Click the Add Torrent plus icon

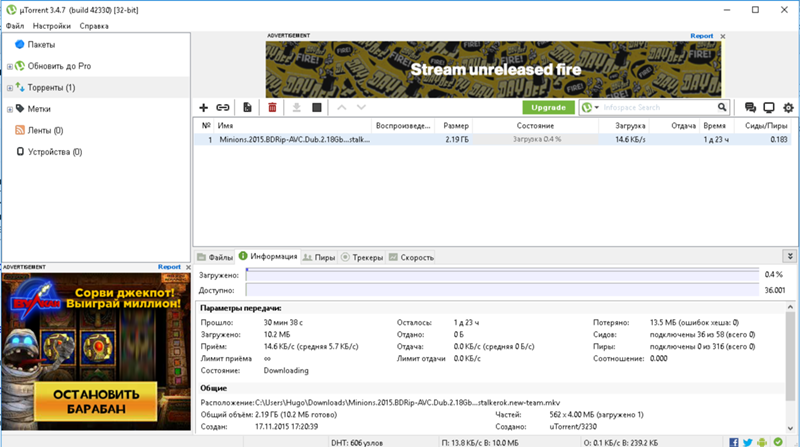[x=204, y=108]
